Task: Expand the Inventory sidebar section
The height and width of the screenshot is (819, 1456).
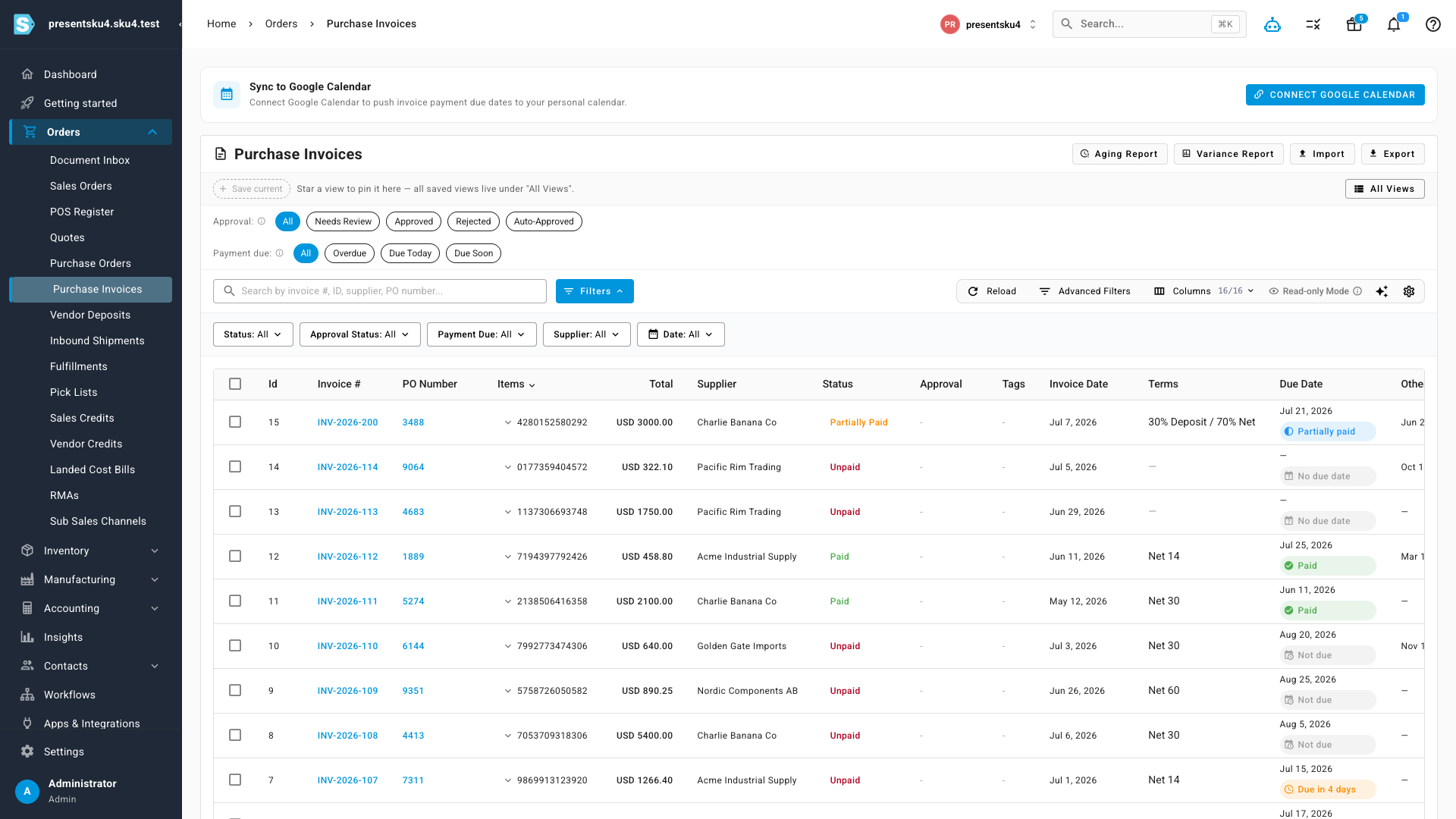Action: 155,551
